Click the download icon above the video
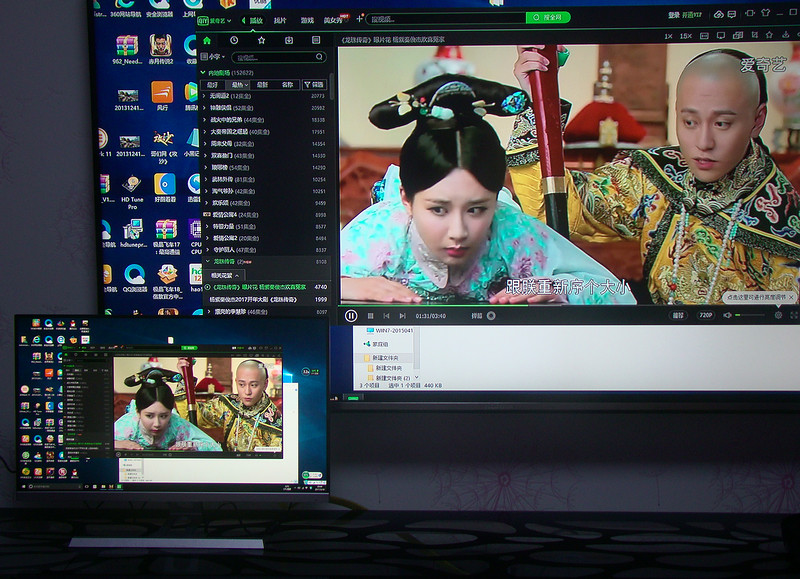 [786, 35]
